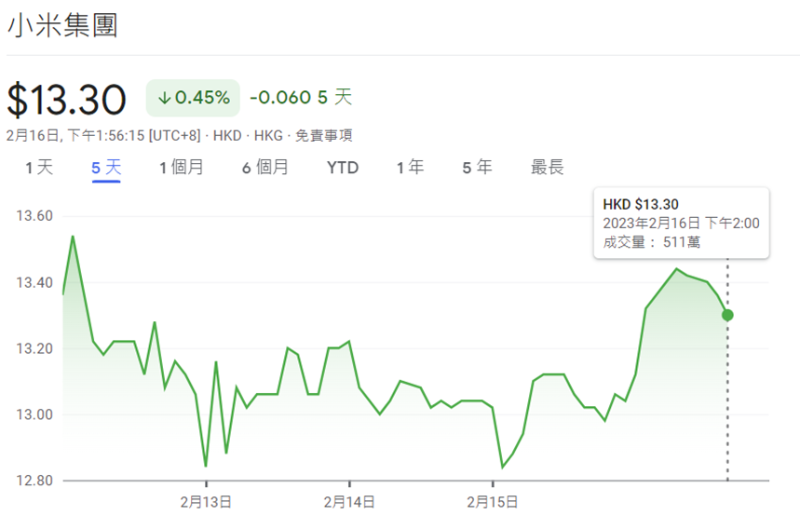Click the down arrow in the 0.45% badge
Screen dimensions: 800x529
click(165, 98)
